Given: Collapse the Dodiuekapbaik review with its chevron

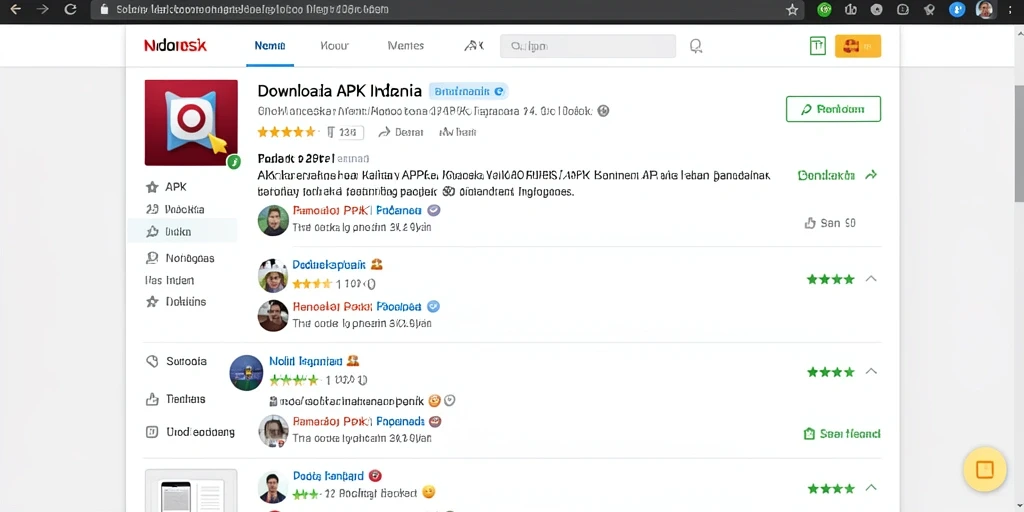Looking at the screenshot, I should pos(871,279).
